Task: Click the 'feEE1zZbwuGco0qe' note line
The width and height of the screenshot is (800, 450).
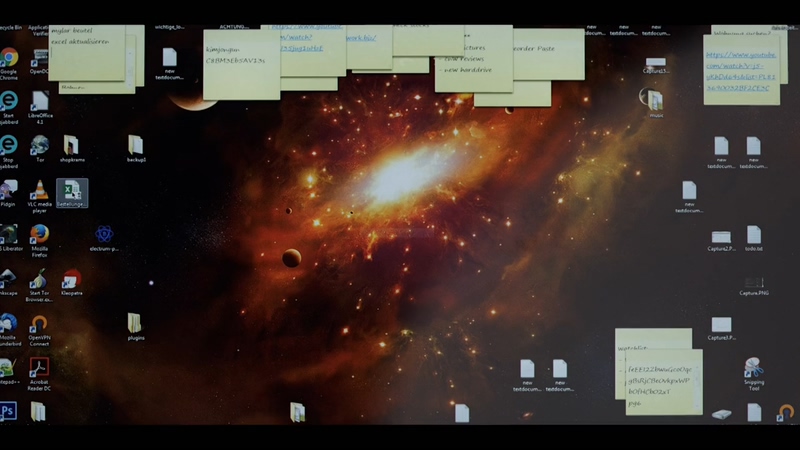Action: coord(660,369)
